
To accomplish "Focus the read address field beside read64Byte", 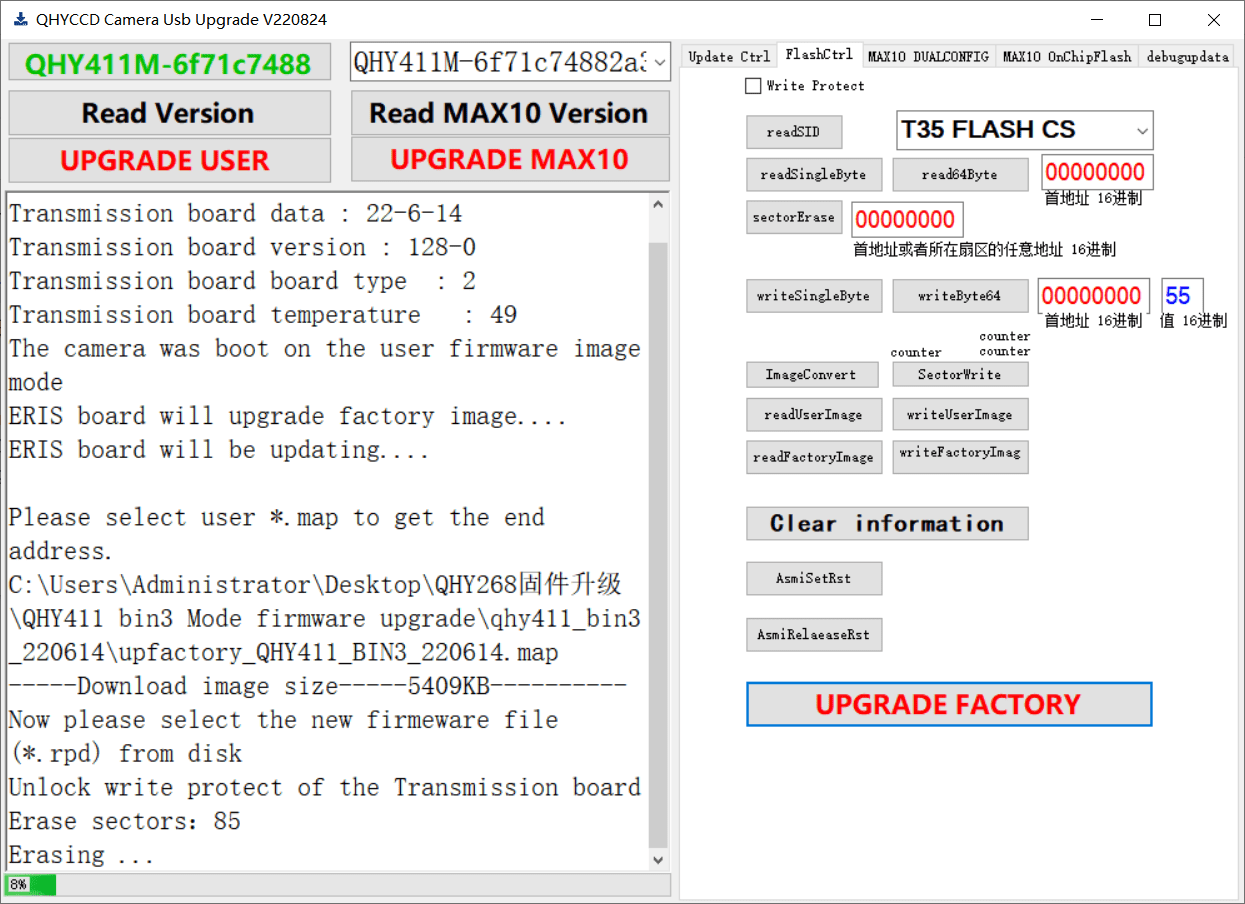I will (x=1097, y=172).
